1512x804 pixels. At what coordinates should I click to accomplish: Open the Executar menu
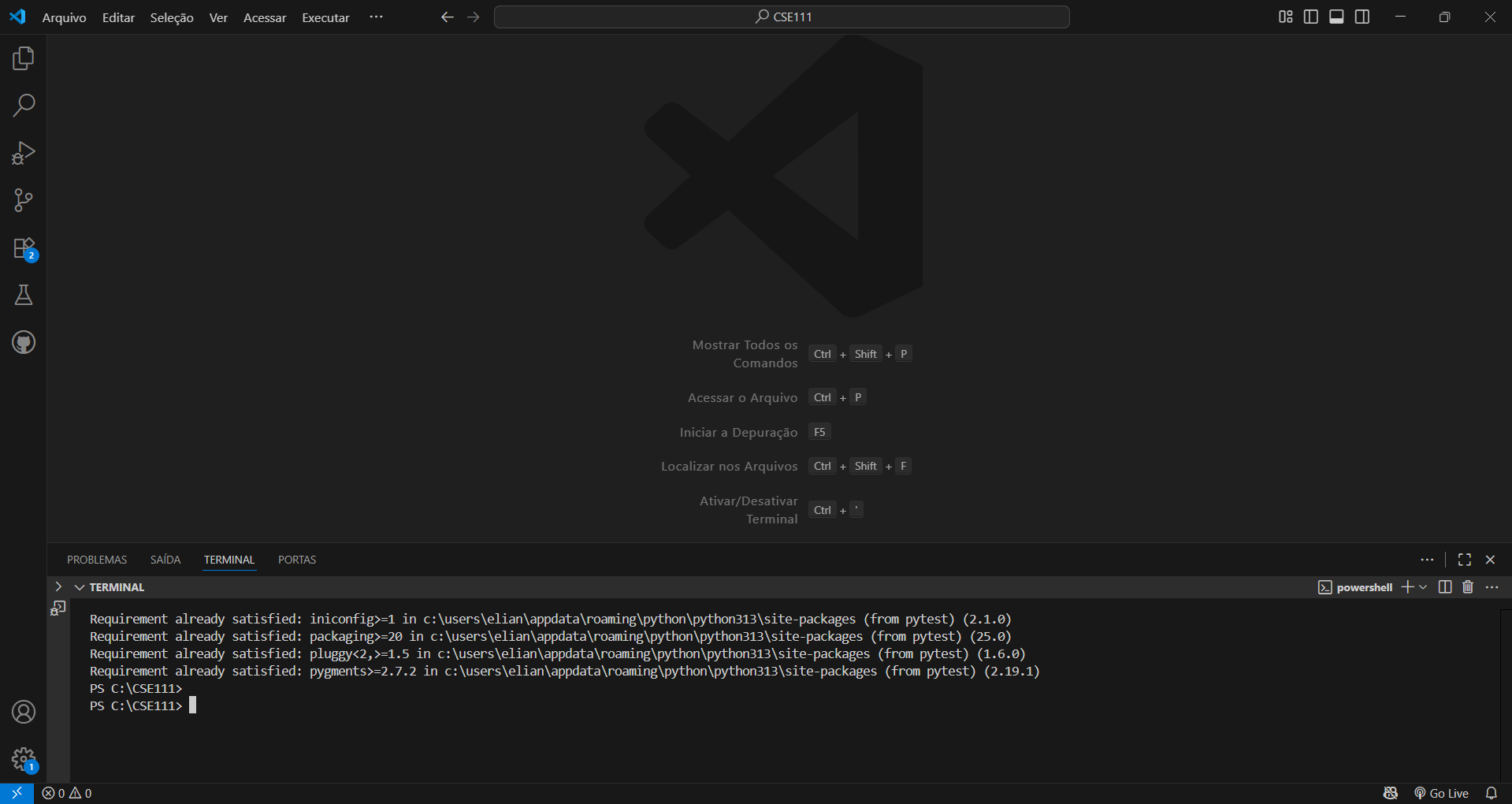325,17
